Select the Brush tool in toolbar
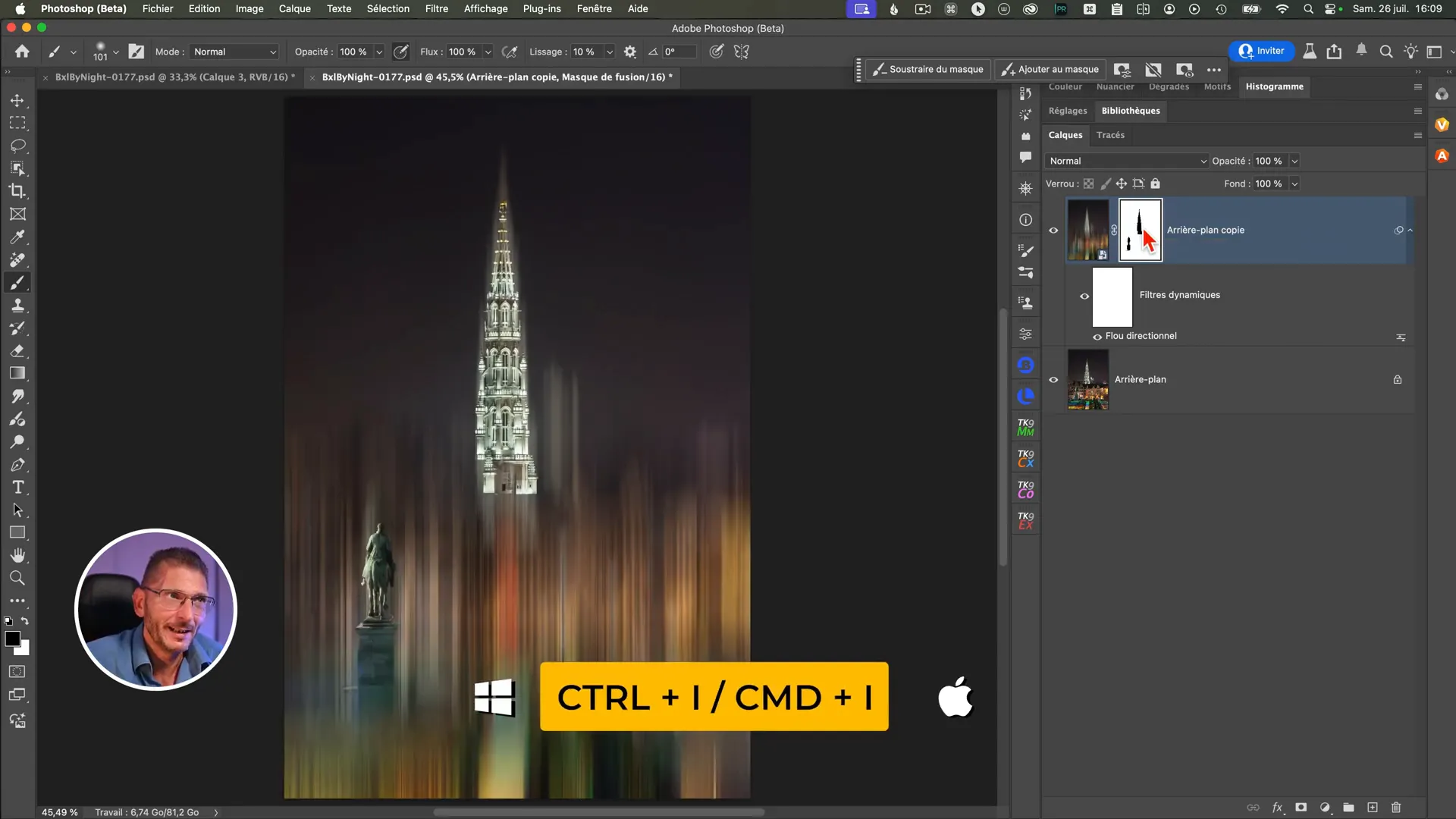1456x819 pixels. [17, 282]
